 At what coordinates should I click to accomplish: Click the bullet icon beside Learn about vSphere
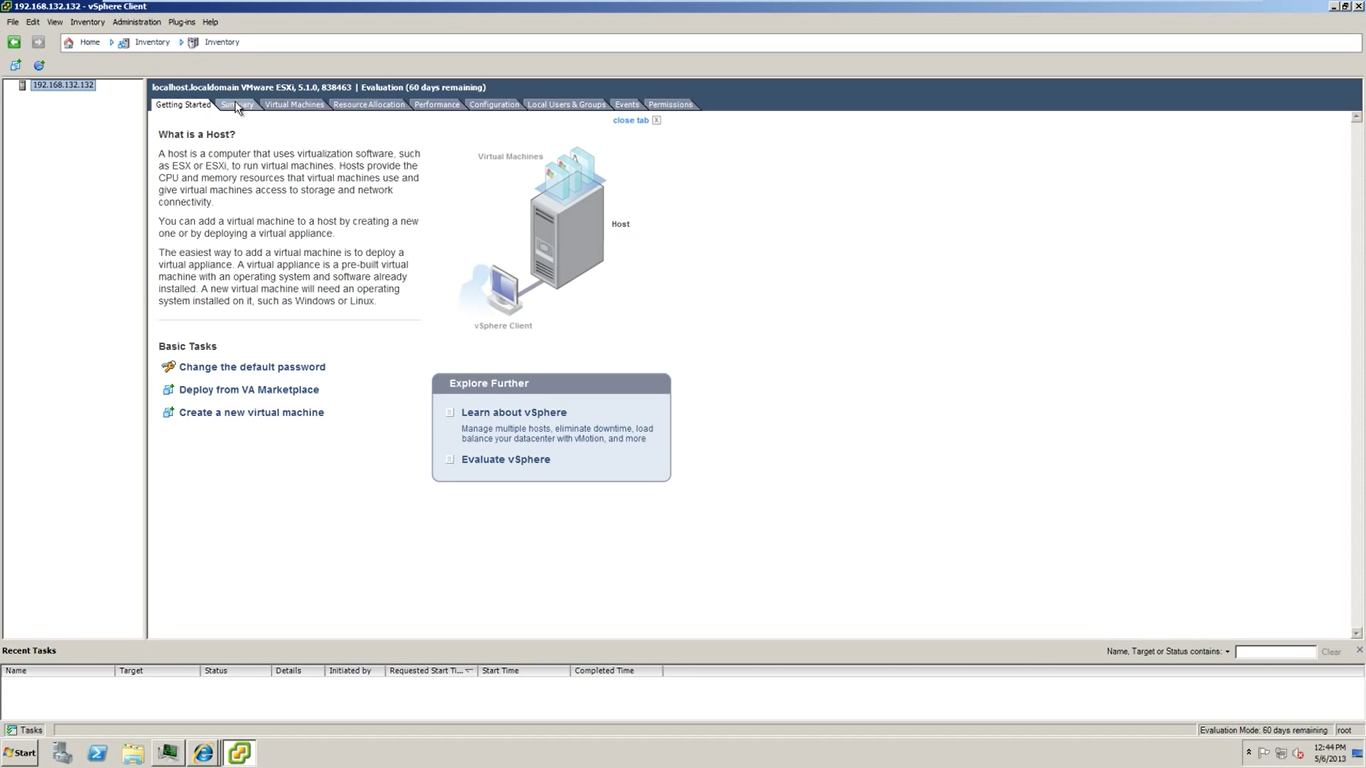point(450,412)
